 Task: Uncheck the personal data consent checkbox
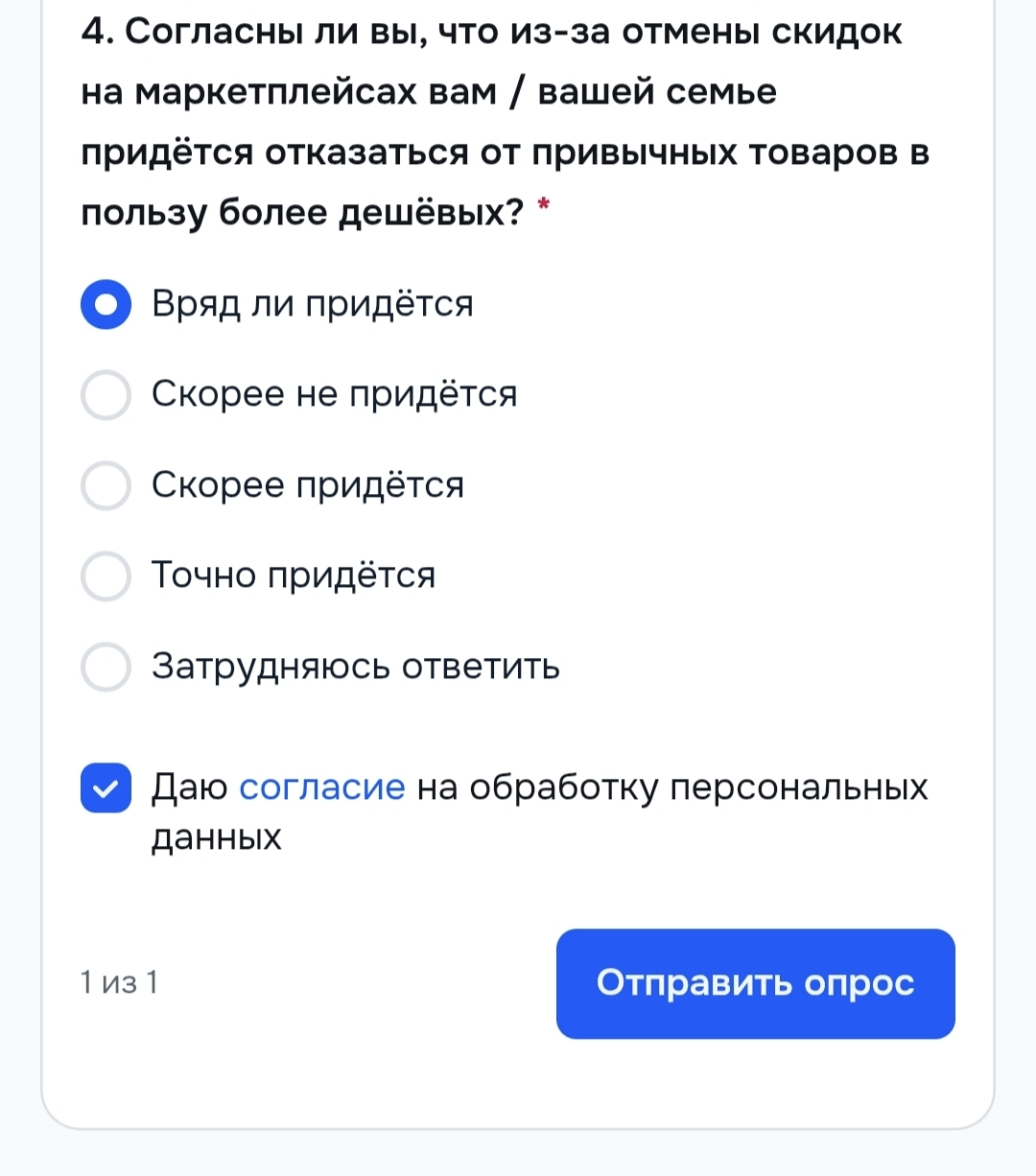(106, 788)
